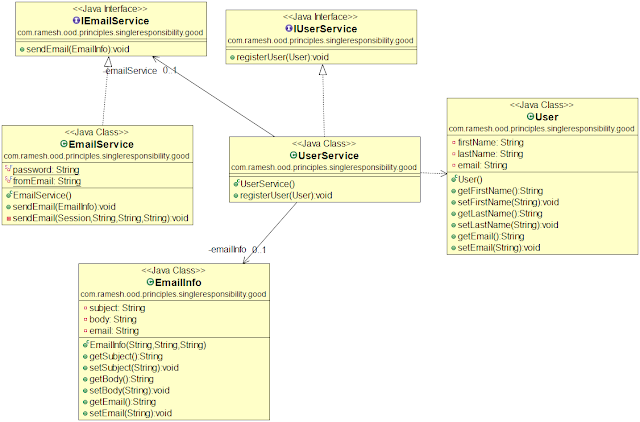
Task: Click the public method icon beside setLastName(String):void
Action: point(453,225)
